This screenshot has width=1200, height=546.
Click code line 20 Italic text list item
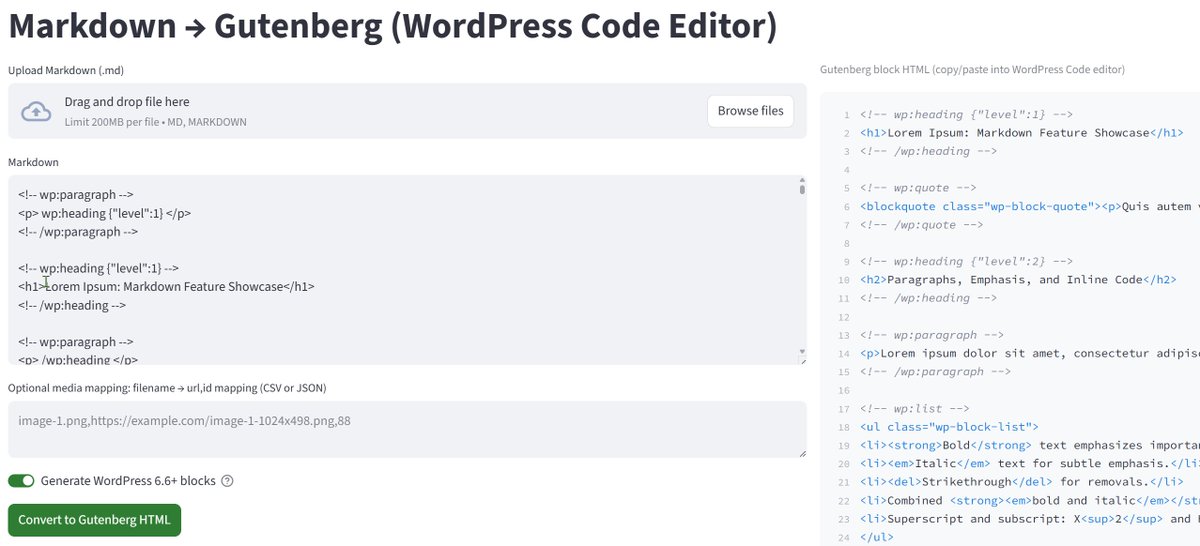1029,463
